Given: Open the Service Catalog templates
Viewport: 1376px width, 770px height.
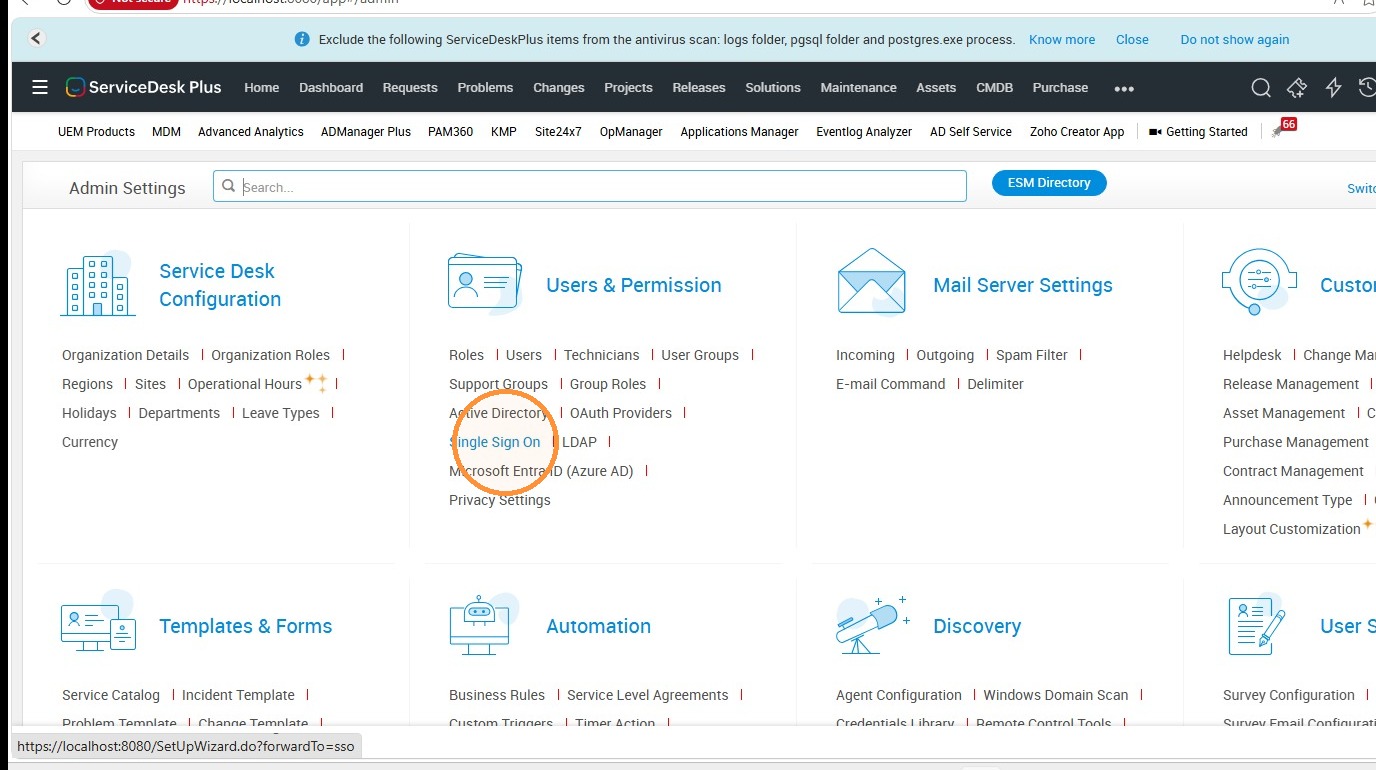Looking at the screenshot, I should (111, 695).
